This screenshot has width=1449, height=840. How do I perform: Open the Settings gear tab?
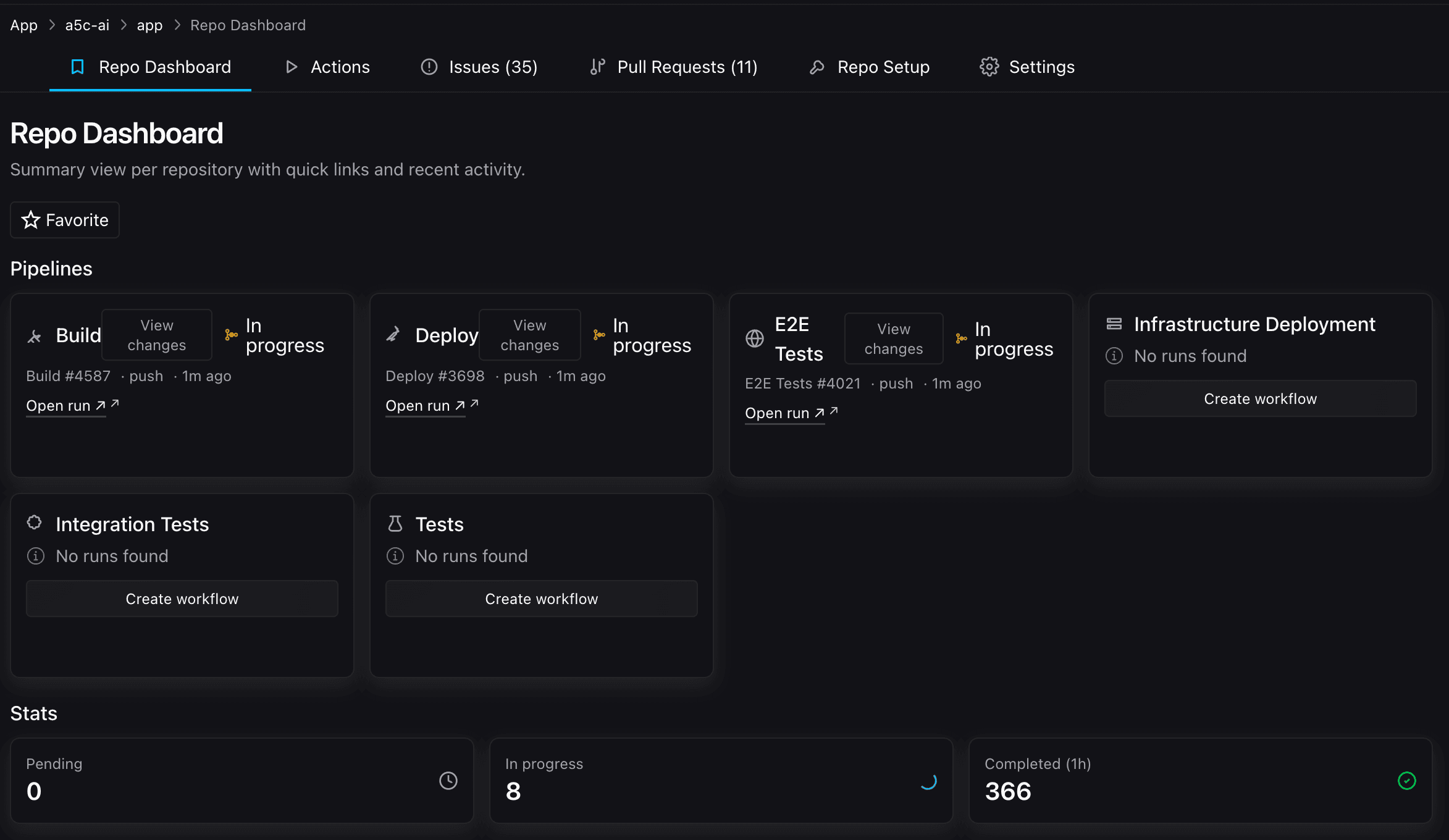[x=1027, y=67]
